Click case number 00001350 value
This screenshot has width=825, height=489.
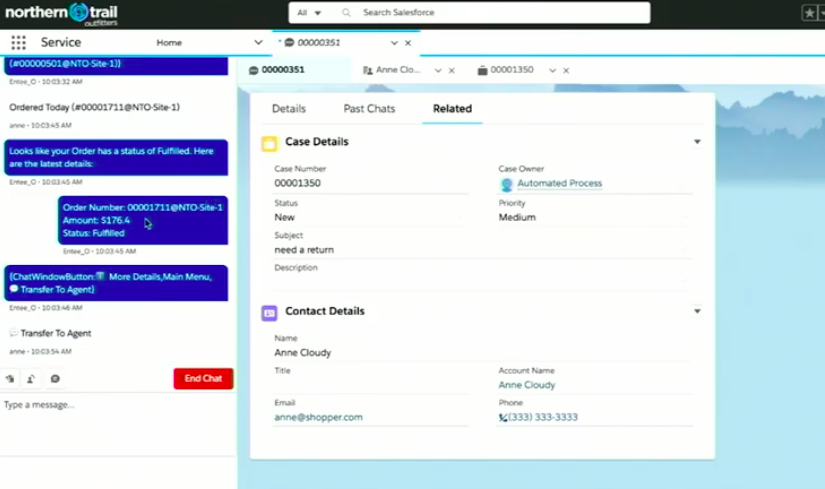tap(297, 183)
